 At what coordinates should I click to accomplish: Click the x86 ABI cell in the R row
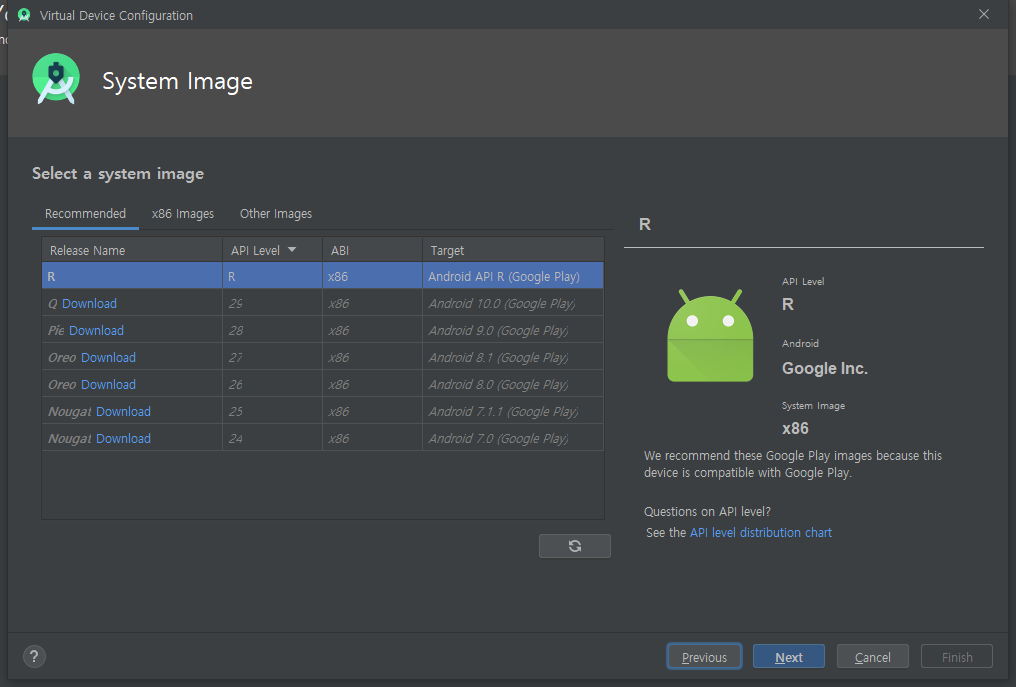pyautogui.click(x=373, y=276)
